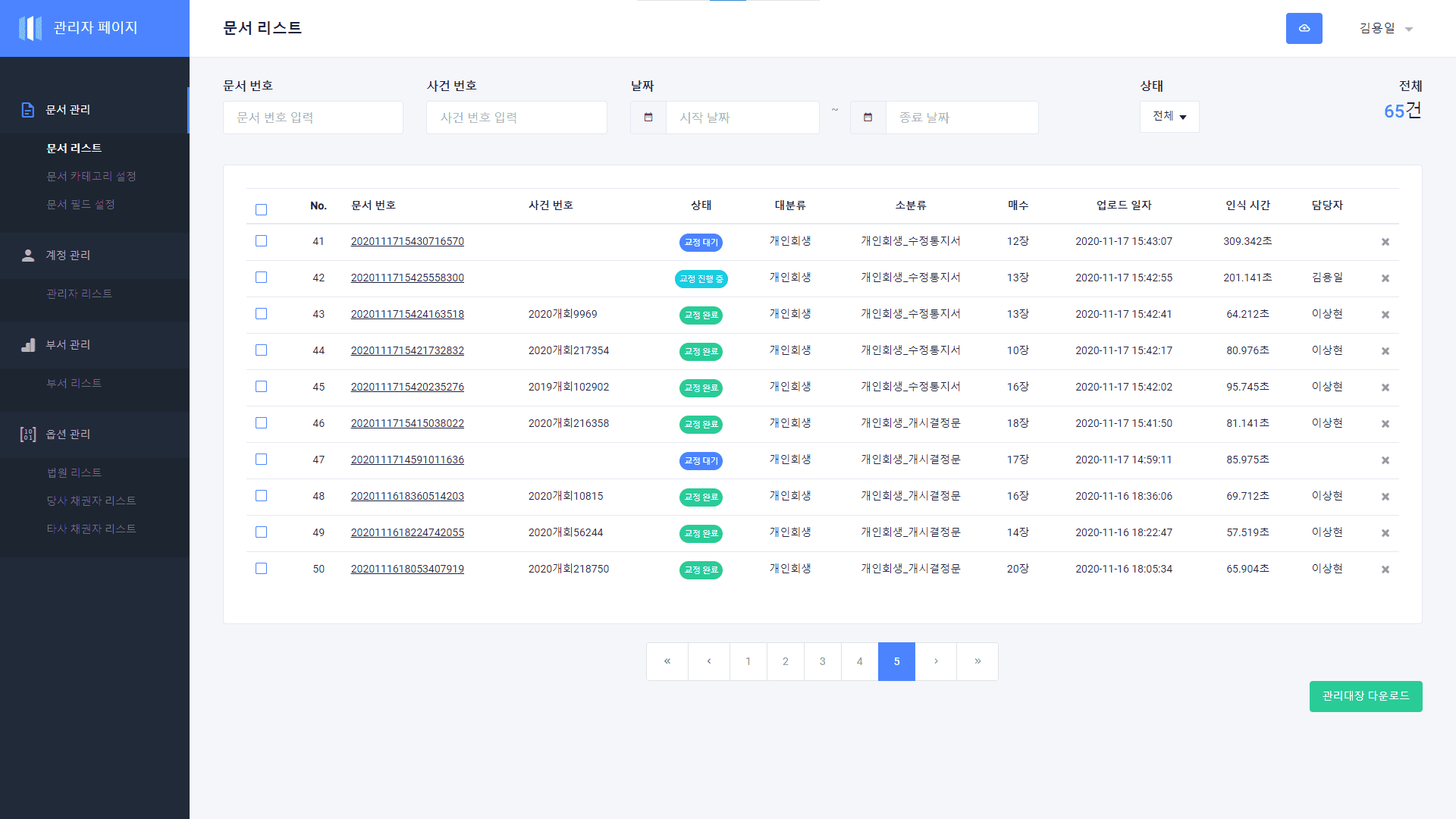Screen dimensions: 1456x819
Task: Click the 업로드 일자 column header
Action: pyautogui.click(x=1124, y=206)
